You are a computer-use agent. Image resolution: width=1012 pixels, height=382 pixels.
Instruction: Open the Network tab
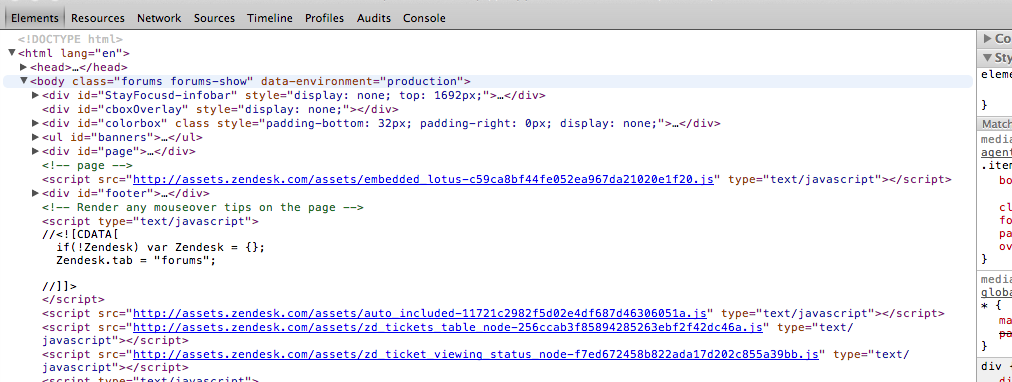(159, 18)
